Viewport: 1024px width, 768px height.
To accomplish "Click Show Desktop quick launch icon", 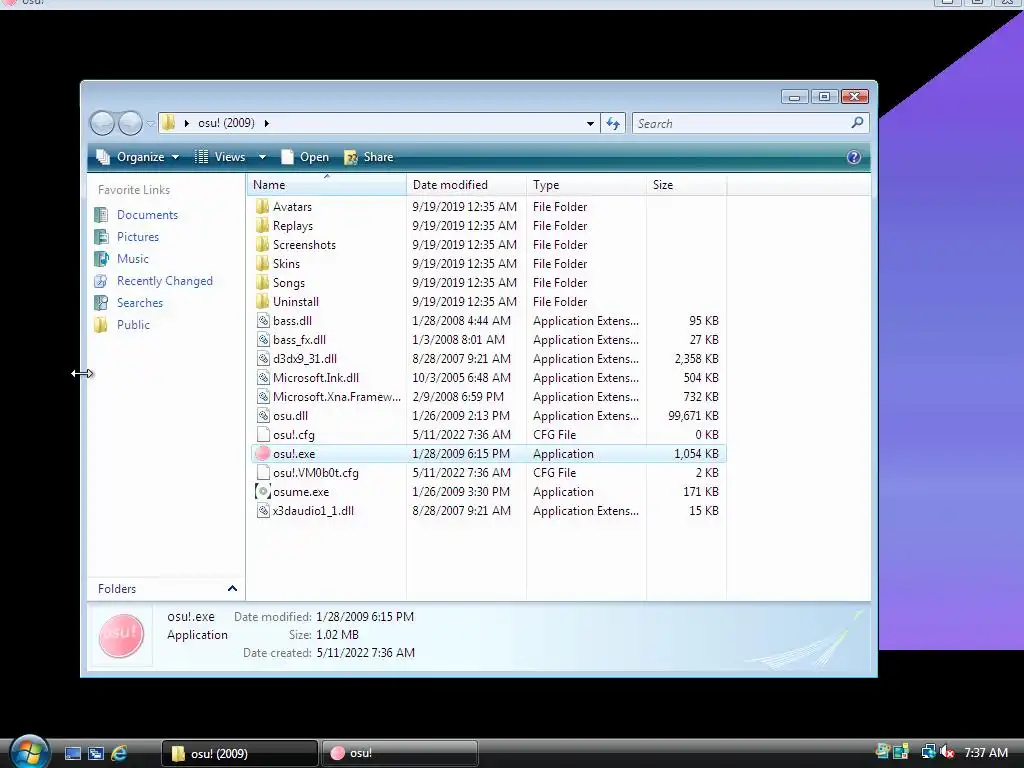I will 73,753.
